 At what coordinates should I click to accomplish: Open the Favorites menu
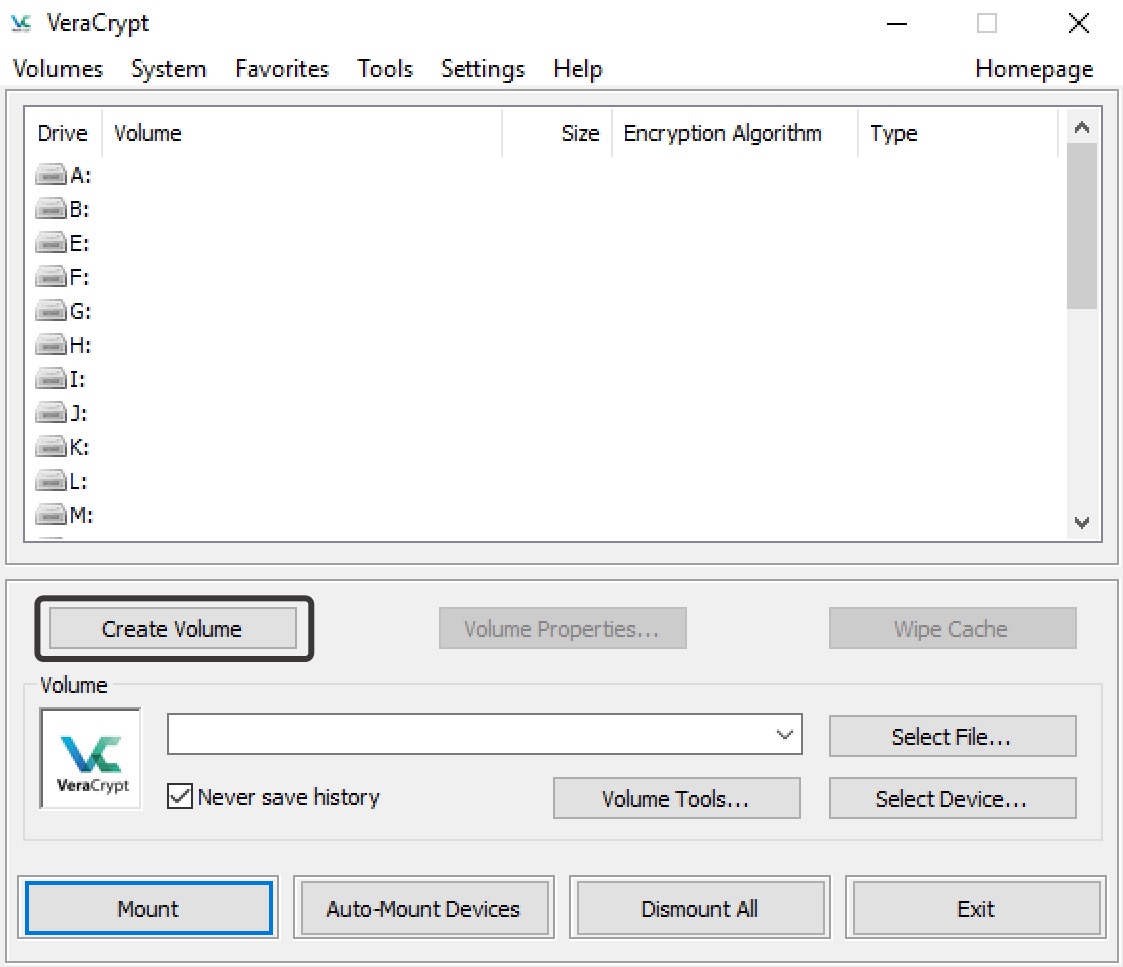[x=282, y=69]
